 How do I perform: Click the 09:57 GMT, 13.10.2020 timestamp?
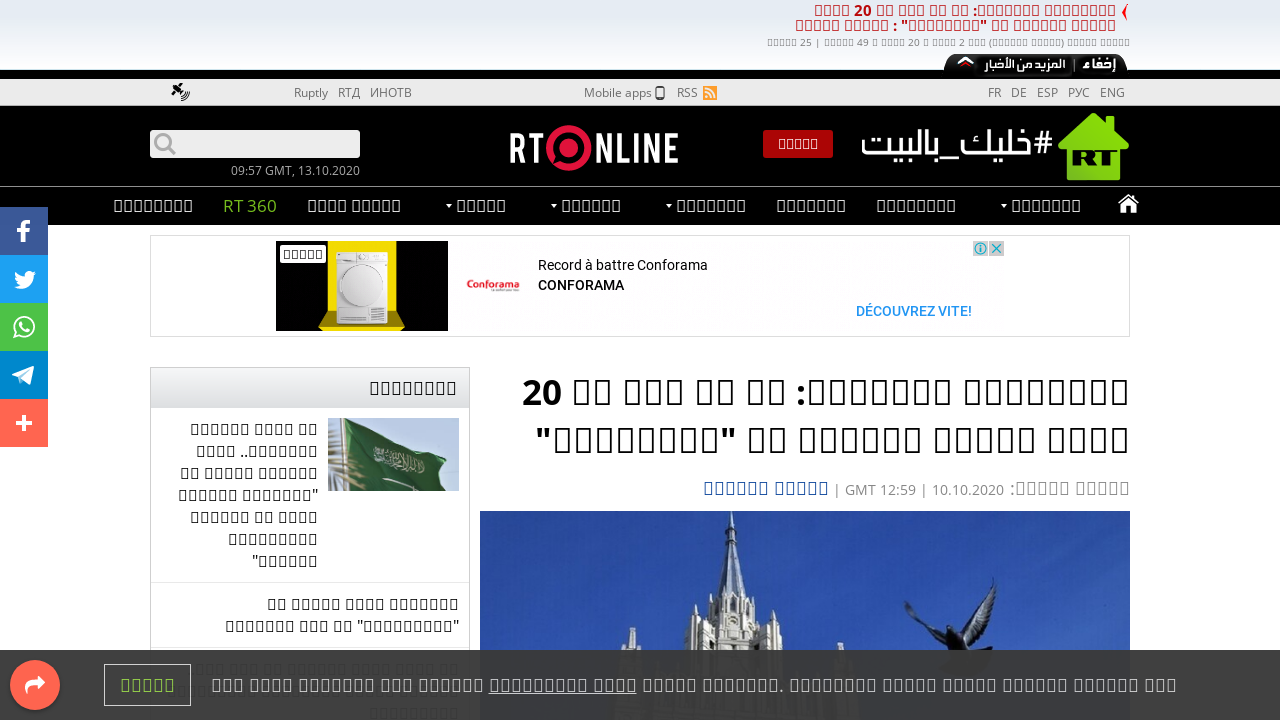click(x=295, y=171)
